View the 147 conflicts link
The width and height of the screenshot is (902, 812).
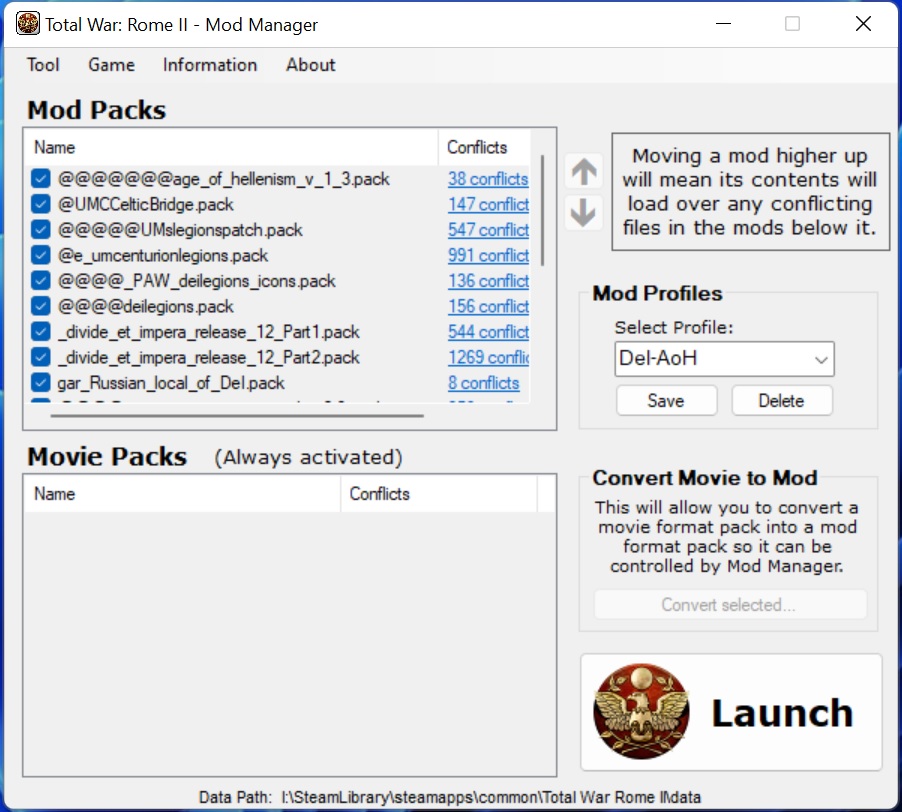point(488,204)
